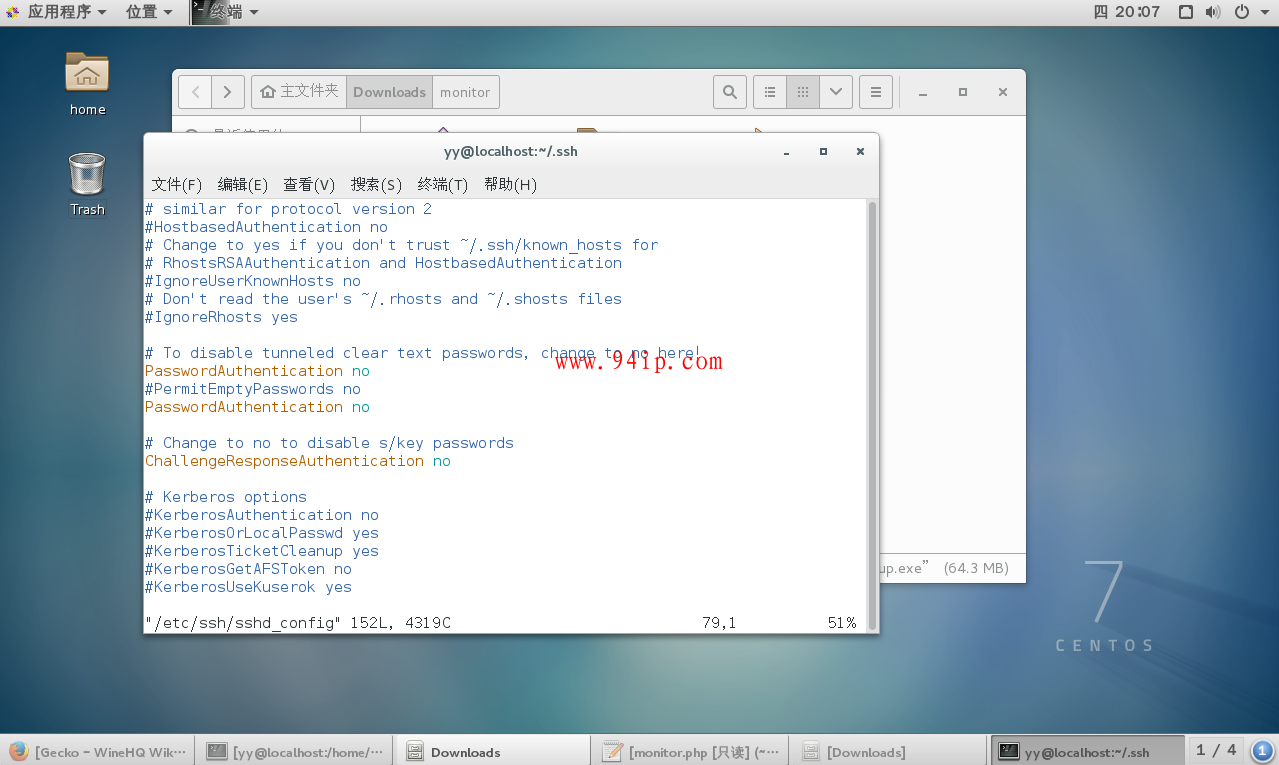Open hamburger menu in Files window

[875, 92]
